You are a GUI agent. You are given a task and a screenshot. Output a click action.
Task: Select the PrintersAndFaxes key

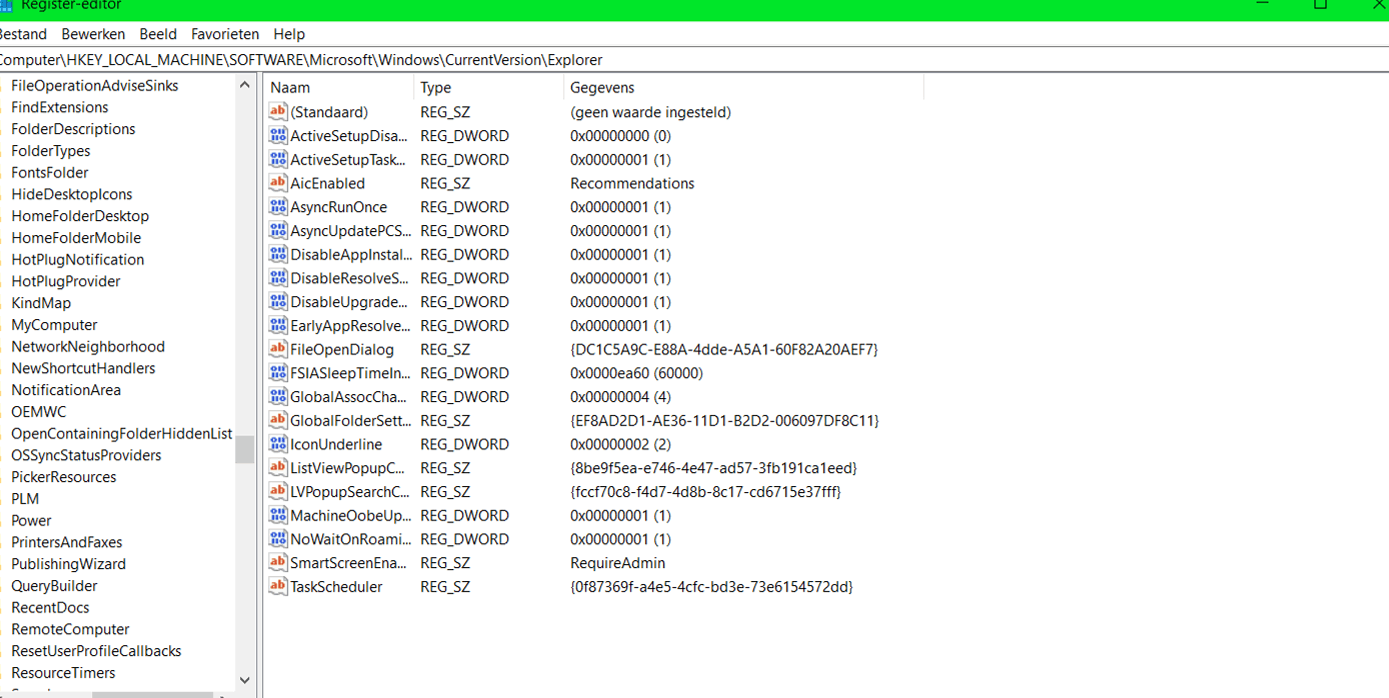click(x=67, y=542)
